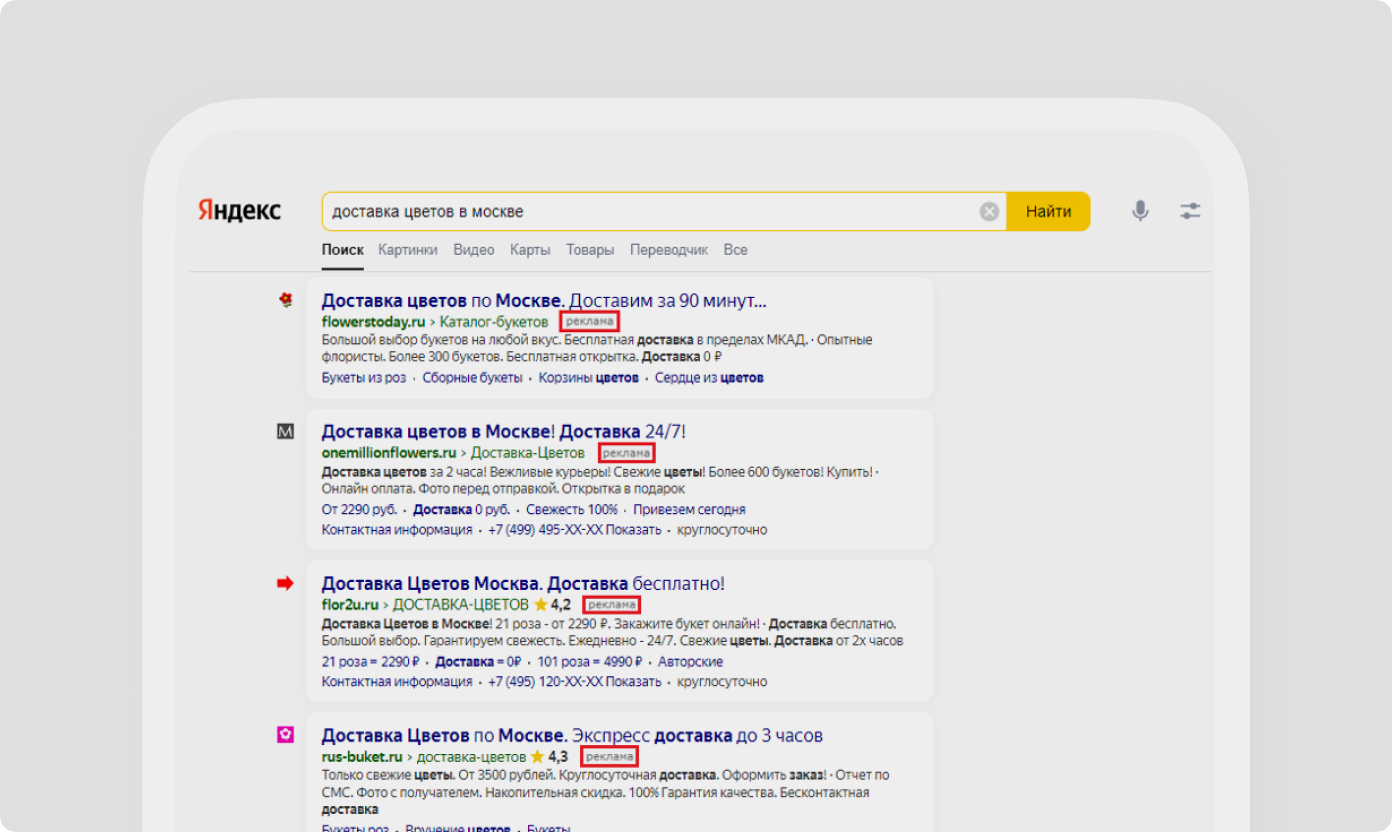
Task: Open result Доставка Цветов по Москве. Экспресс доставка
Action: (x=572, y=736)
